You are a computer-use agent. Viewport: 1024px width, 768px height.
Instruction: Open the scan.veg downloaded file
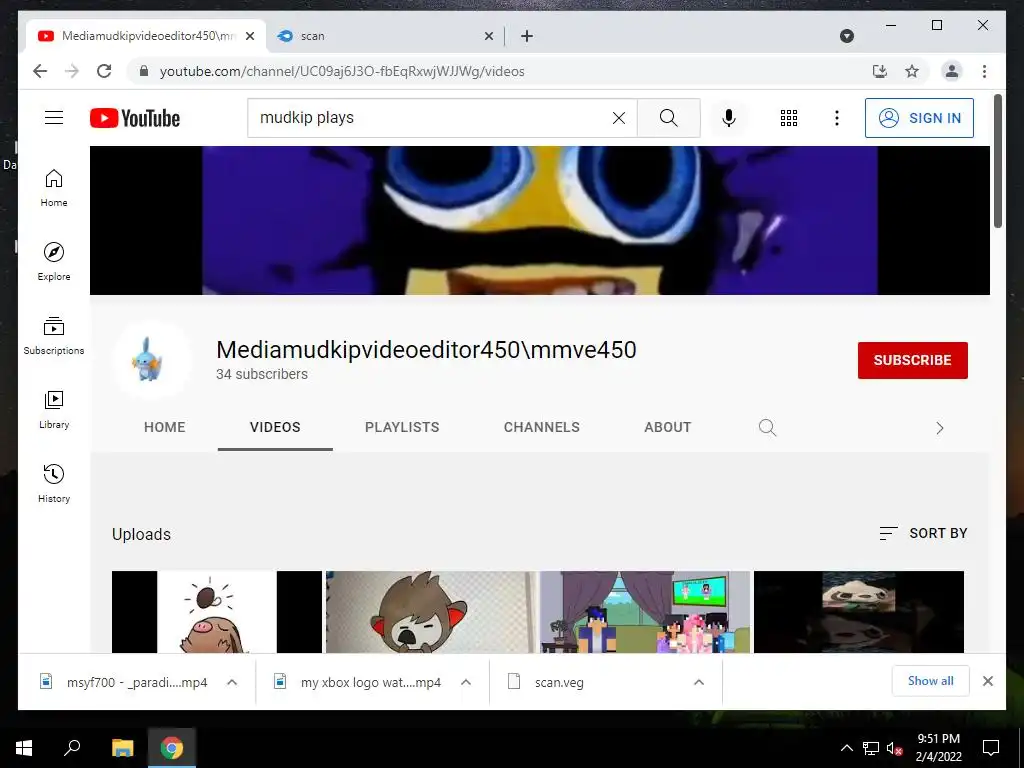click(x=559, y=682)
